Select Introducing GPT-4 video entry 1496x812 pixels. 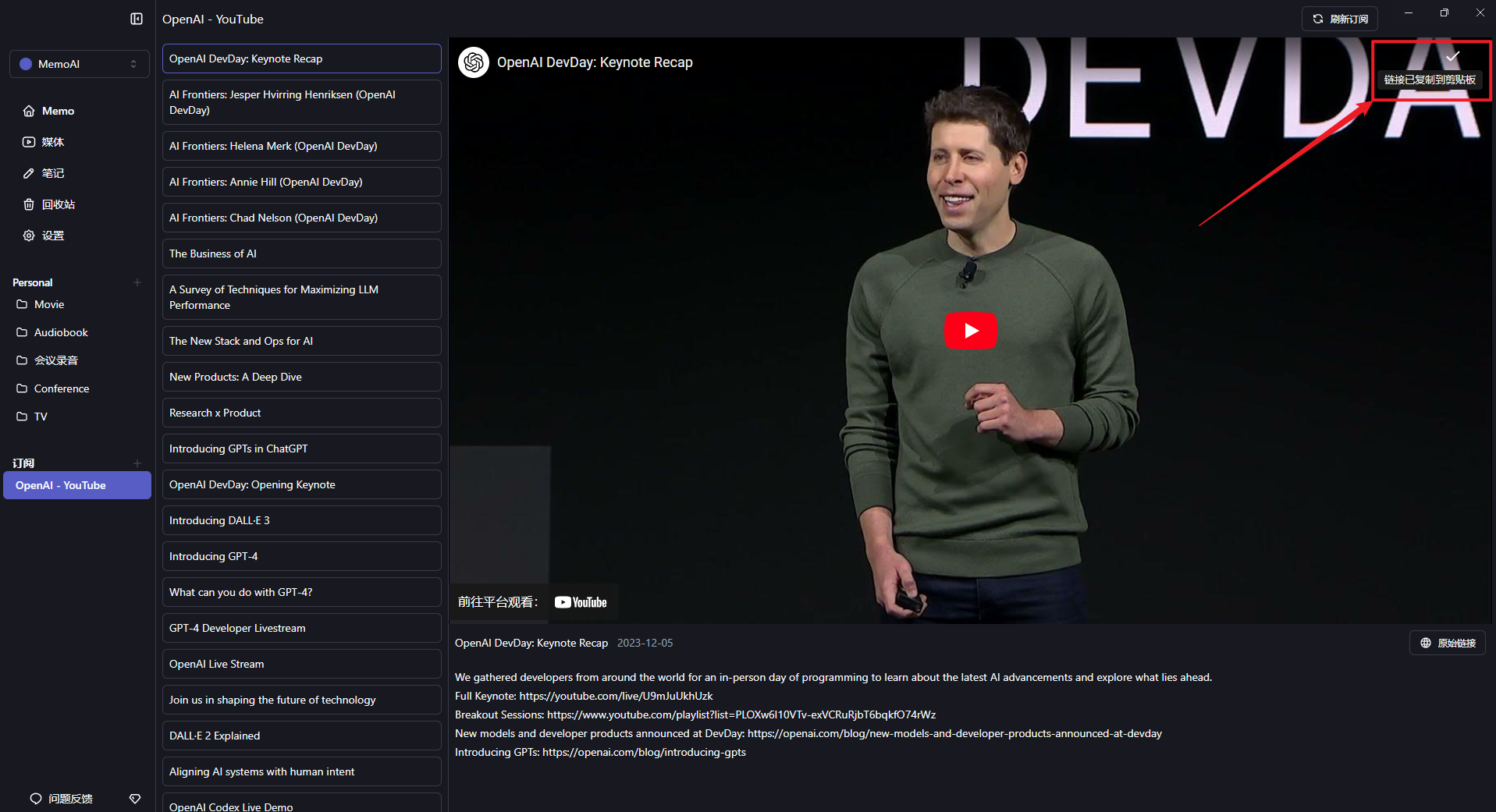(301, 556)
